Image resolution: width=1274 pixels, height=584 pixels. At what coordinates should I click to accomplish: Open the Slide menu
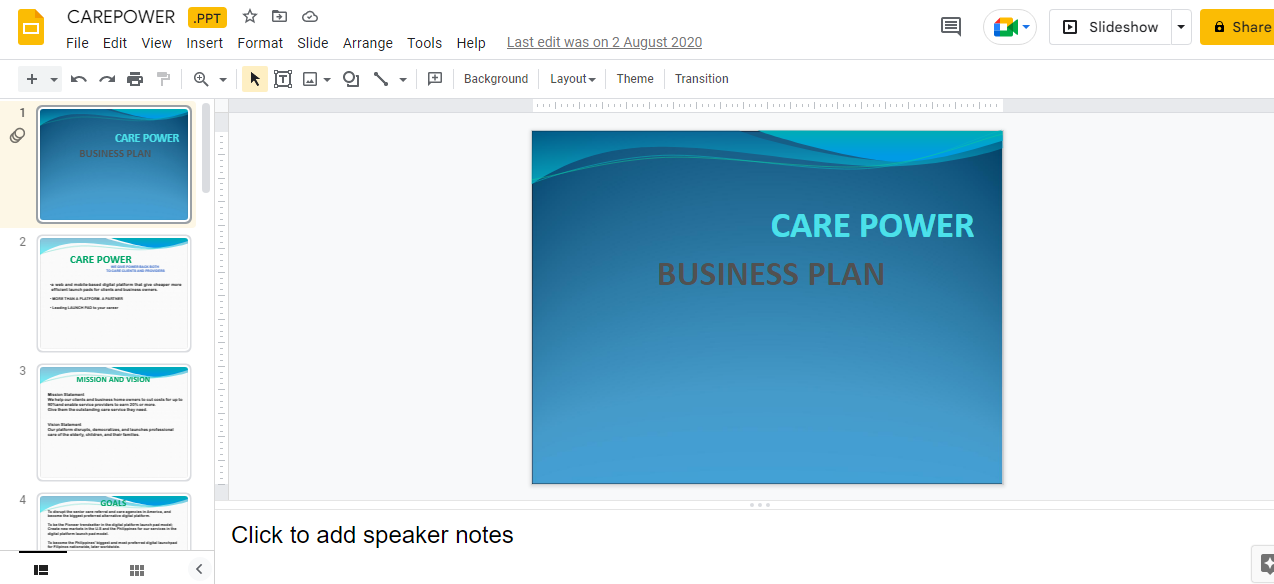pyautogui.click(x=313, y=43)
